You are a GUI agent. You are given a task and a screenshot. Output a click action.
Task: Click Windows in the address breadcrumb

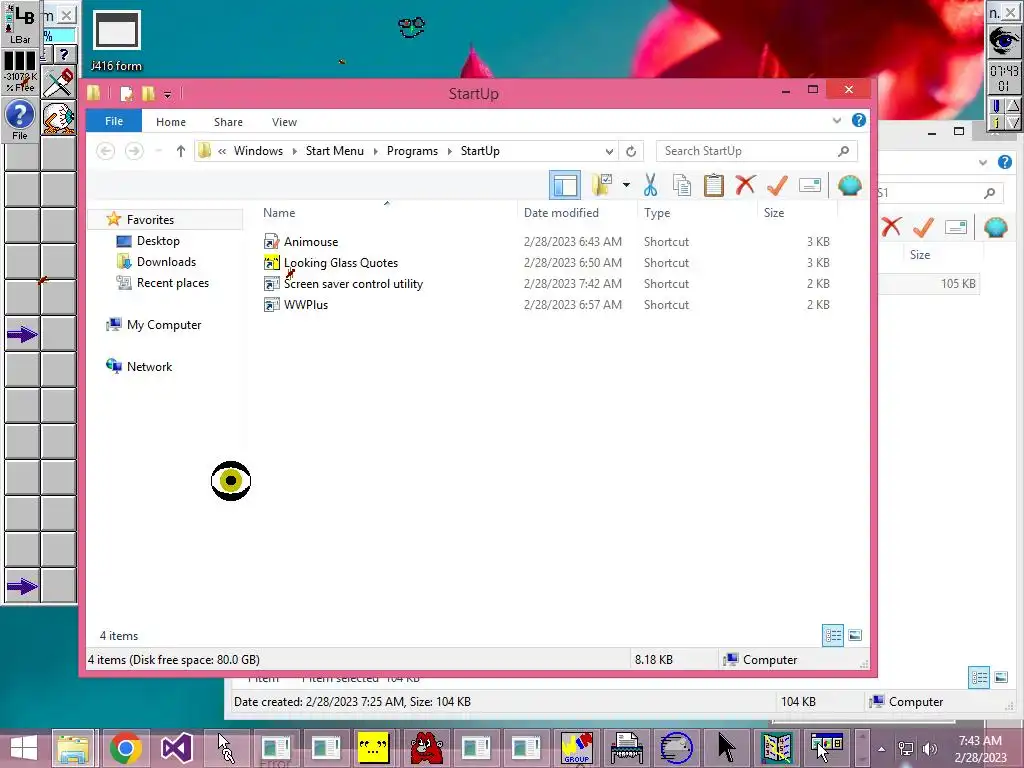(x=258, y=151)
